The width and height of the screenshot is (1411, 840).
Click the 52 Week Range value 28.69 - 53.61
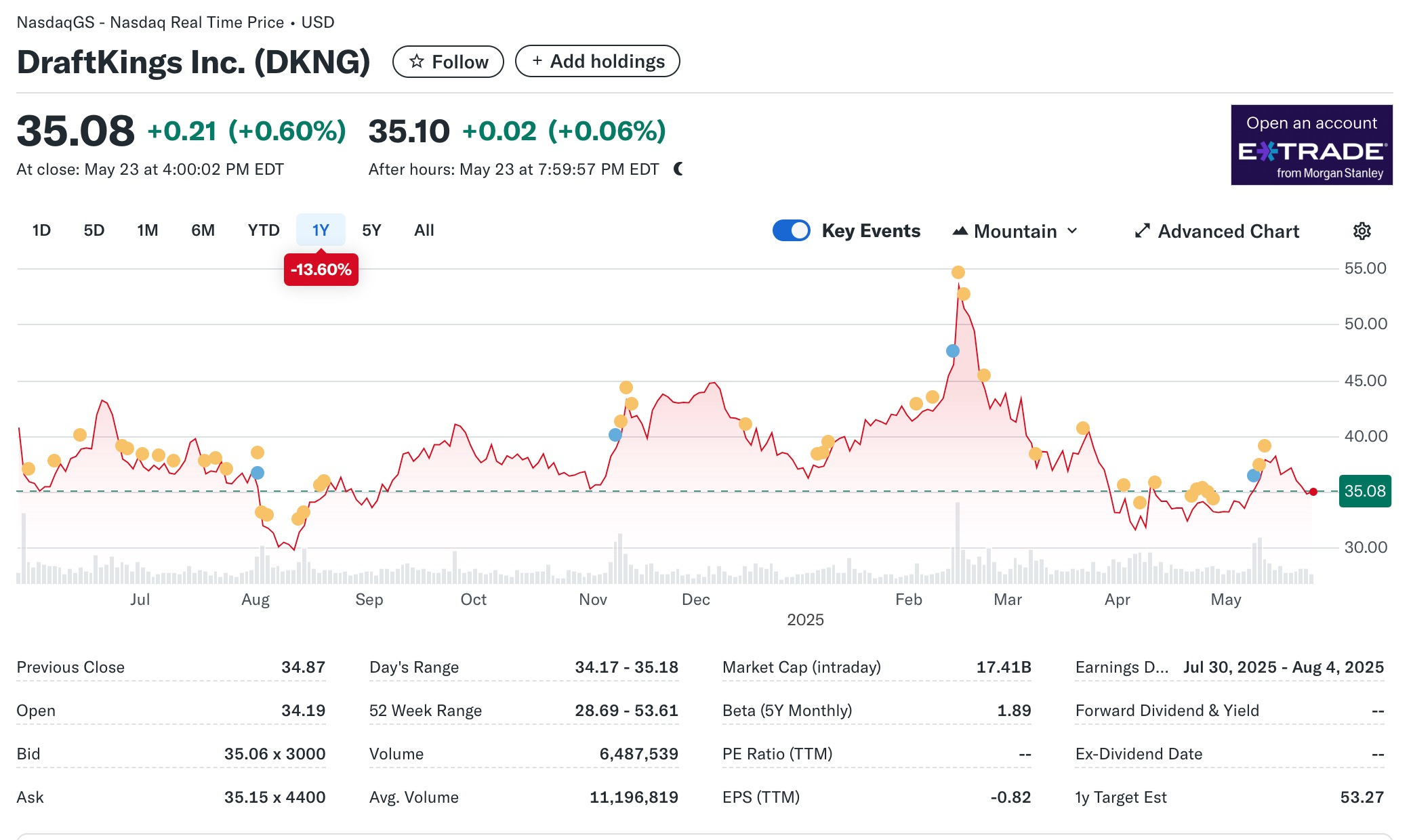click(626, 711)
